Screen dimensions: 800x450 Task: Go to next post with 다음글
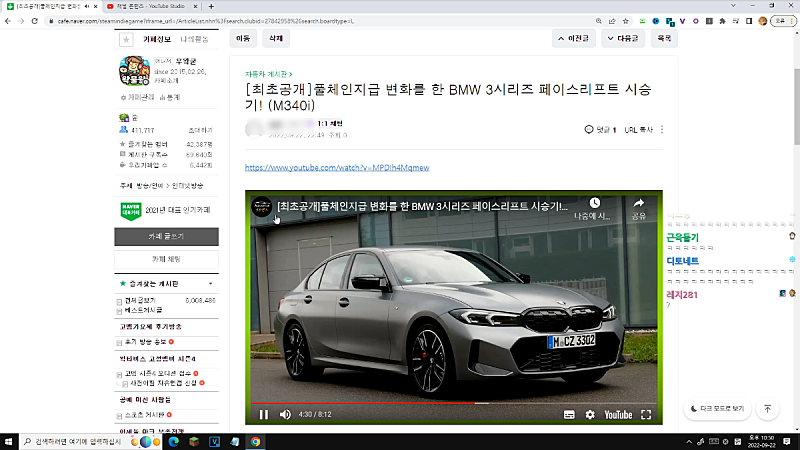click(x=623, y=38)
